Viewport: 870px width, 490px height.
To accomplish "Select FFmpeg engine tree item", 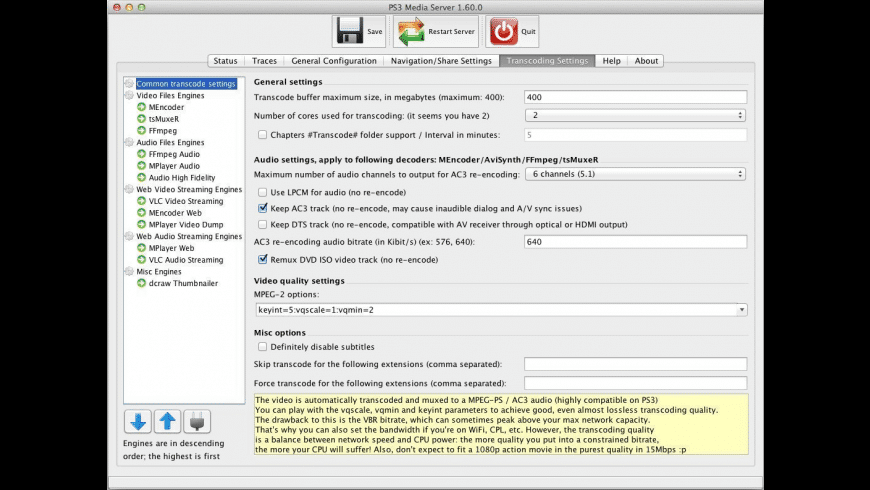I will (x=163, y=131).
